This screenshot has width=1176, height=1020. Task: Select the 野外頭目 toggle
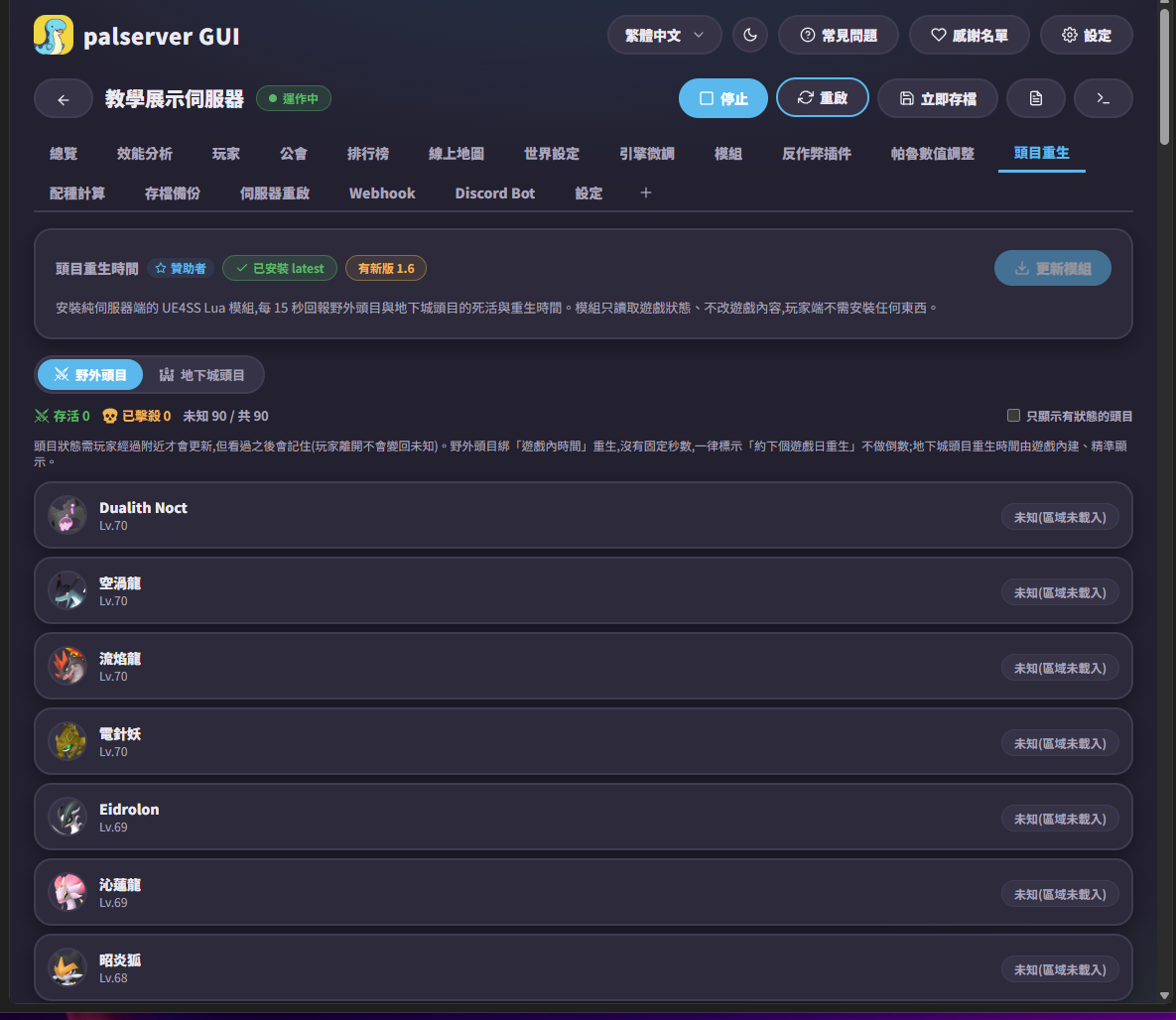tap(90, 375)
